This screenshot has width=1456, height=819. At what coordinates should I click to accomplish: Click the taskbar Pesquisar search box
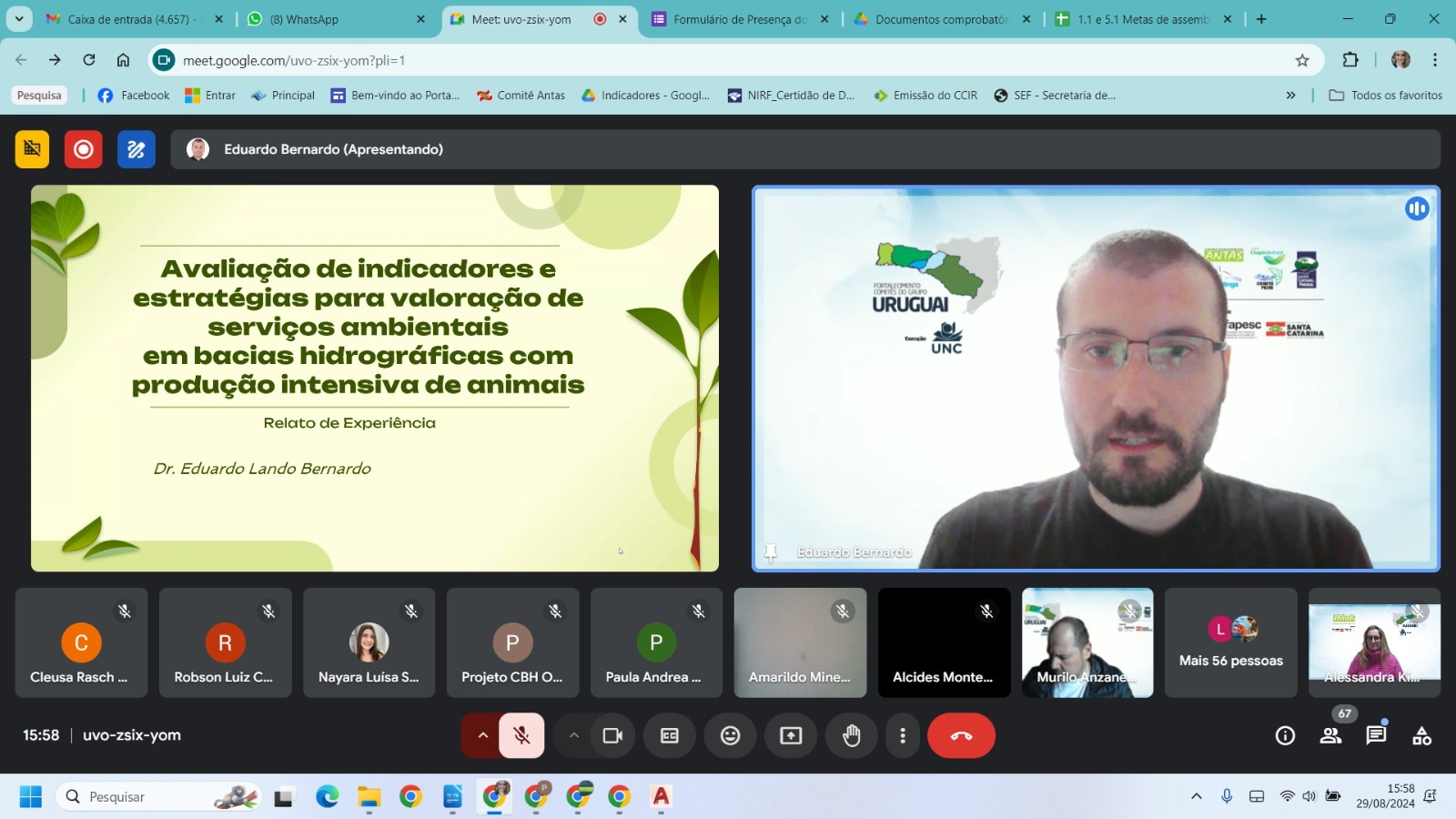tap(158, 797)
